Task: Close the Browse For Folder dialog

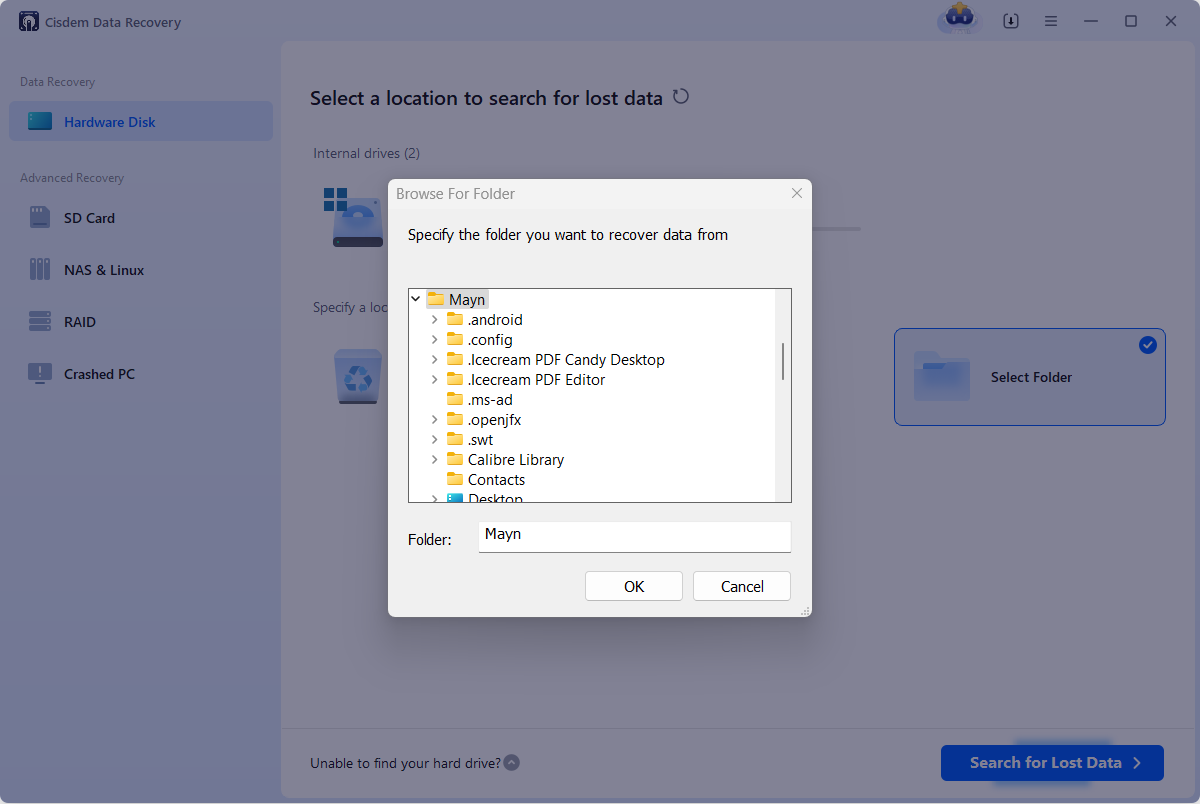Action: [797, 193]
